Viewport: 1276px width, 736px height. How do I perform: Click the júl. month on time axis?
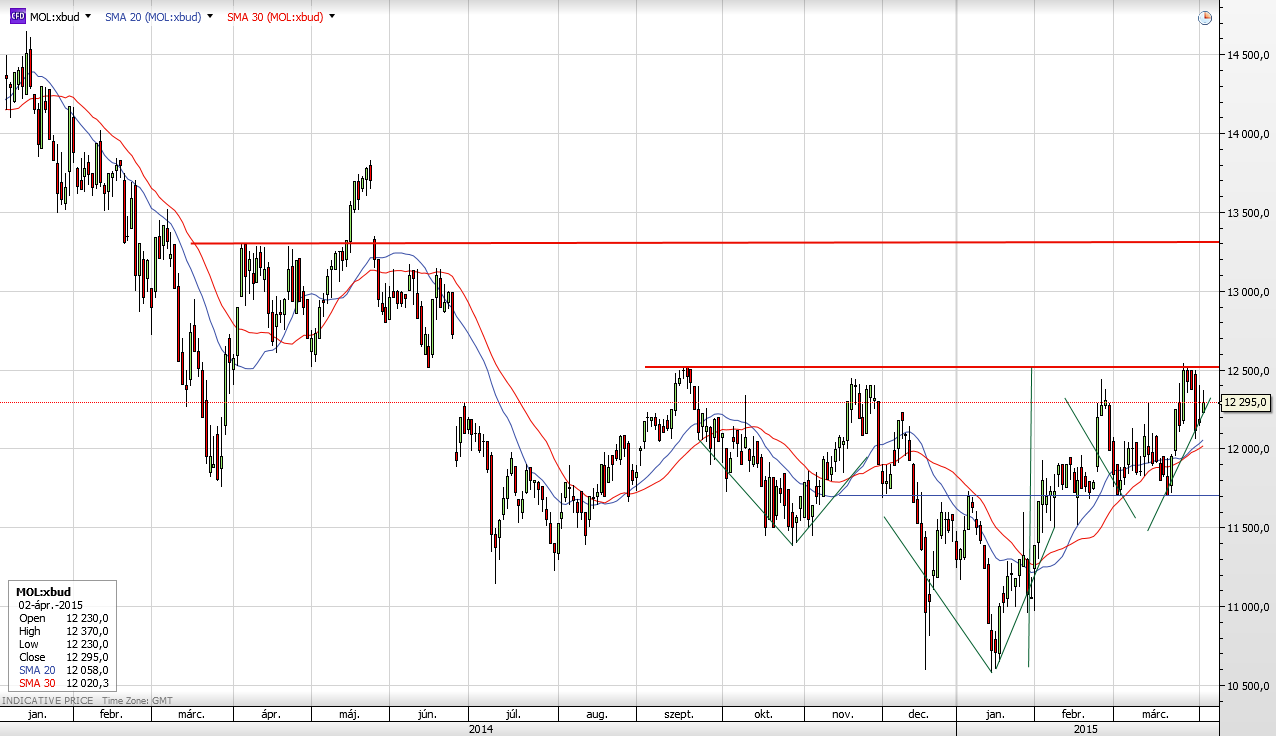click(x=513, y=715)
